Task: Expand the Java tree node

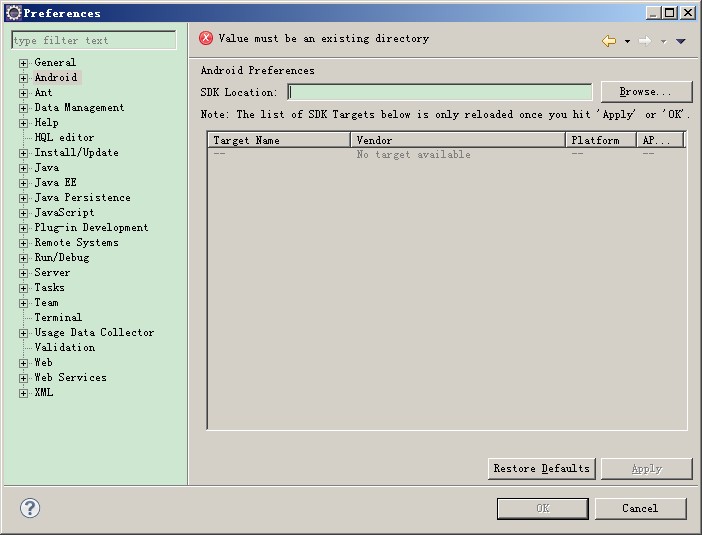Action: [x=23, y=168]
